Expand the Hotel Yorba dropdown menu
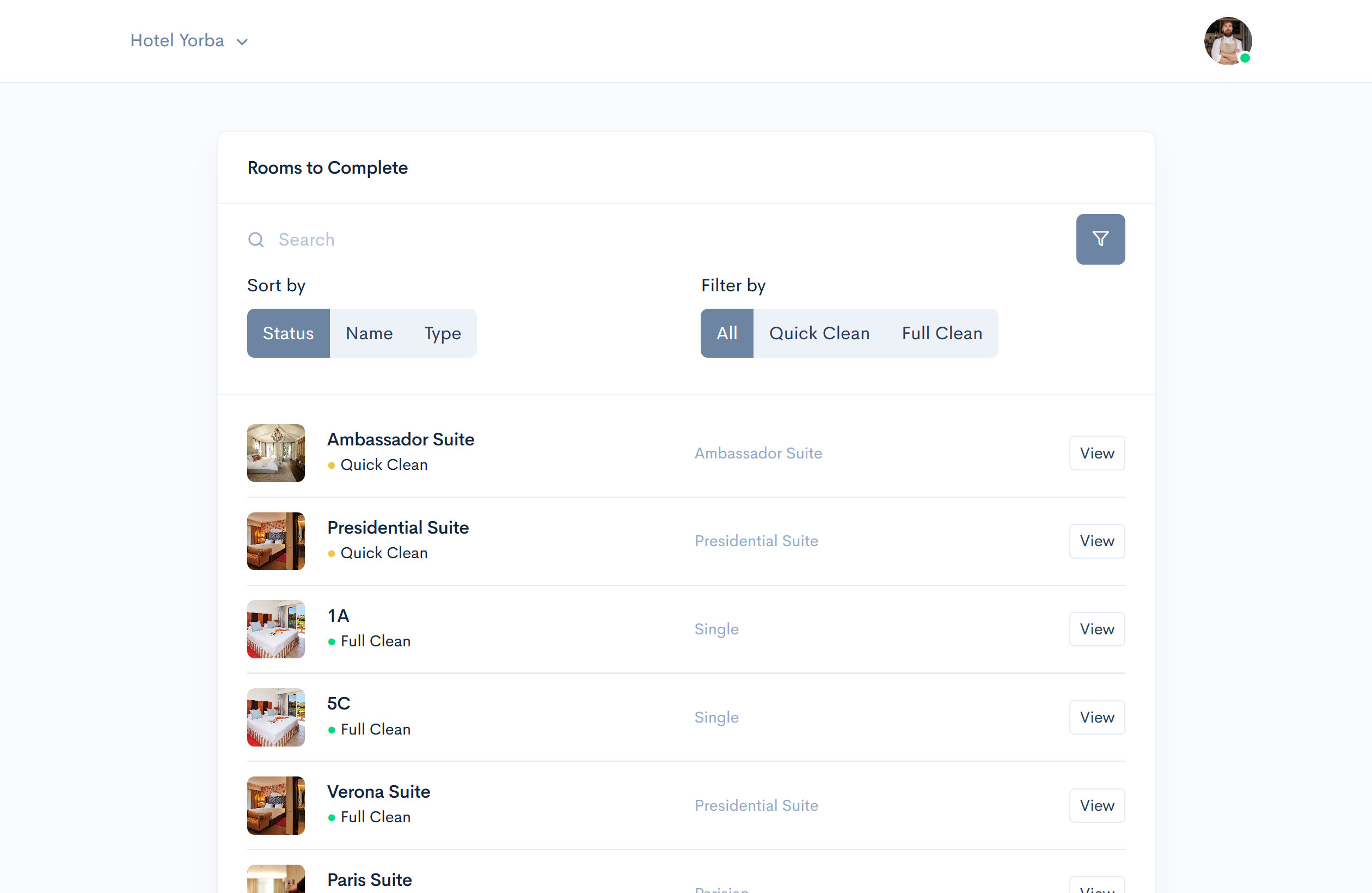Screen dimensions: 1372x893 coord(243,41)
